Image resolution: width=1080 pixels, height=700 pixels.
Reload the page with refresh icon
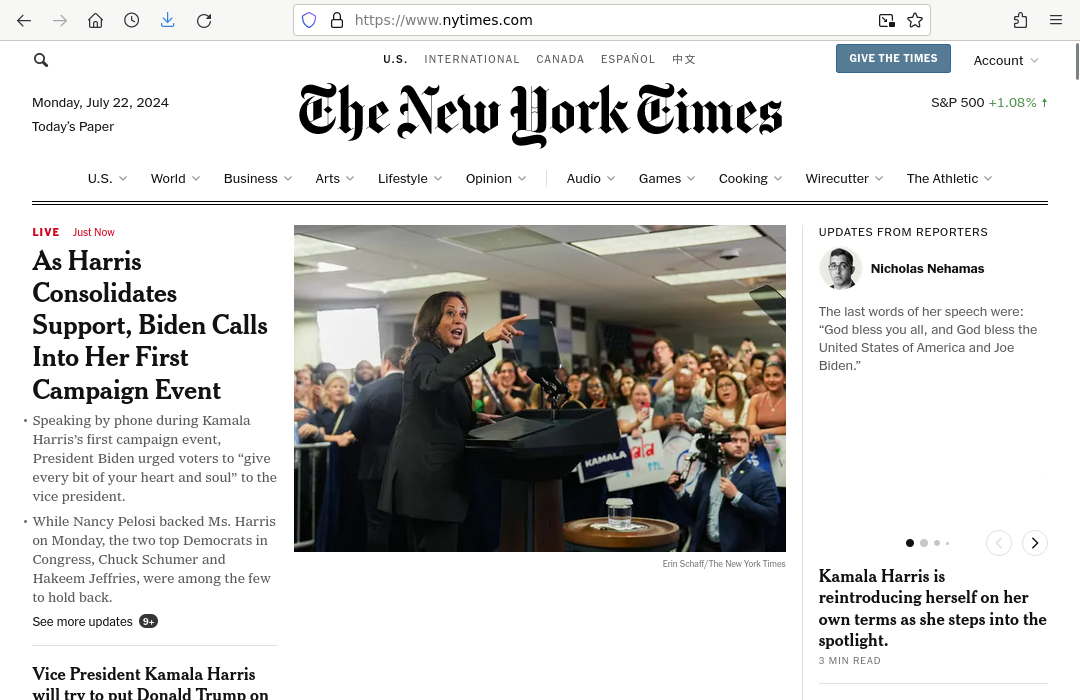point(204,21)
